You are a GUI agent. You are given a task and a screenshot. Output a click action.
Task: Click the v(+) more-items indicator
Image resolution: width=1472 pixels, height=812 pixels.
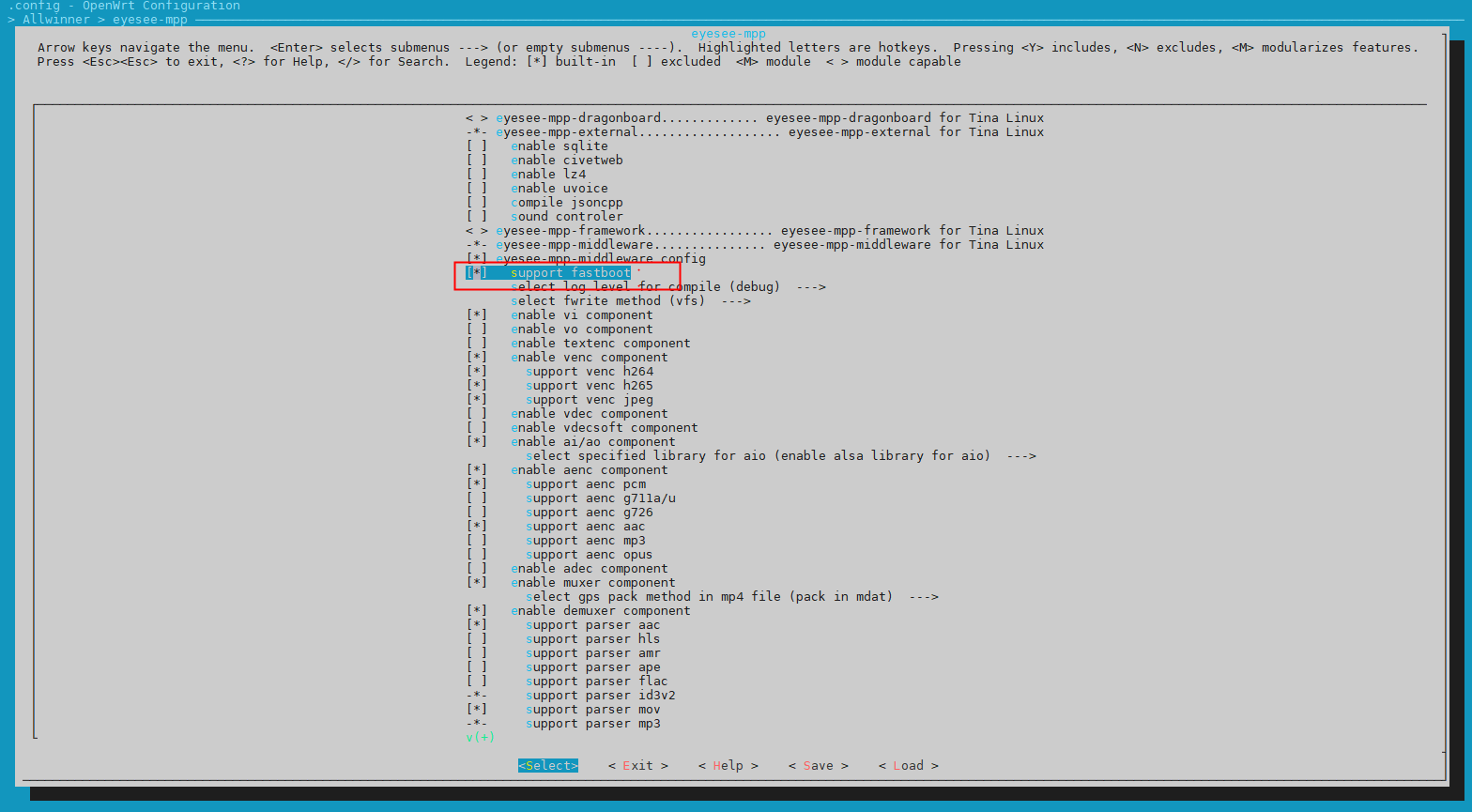click(481, 738)
